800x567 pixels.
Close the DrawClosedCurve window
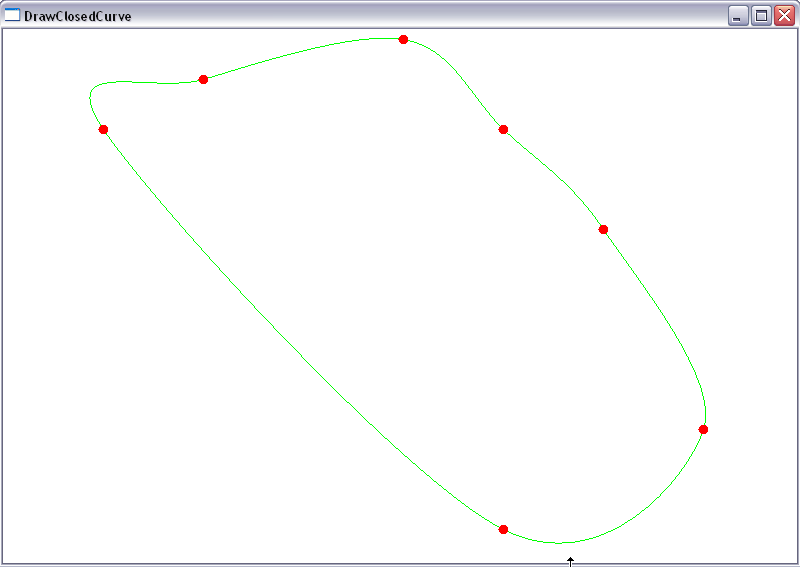tap(784, 16)
